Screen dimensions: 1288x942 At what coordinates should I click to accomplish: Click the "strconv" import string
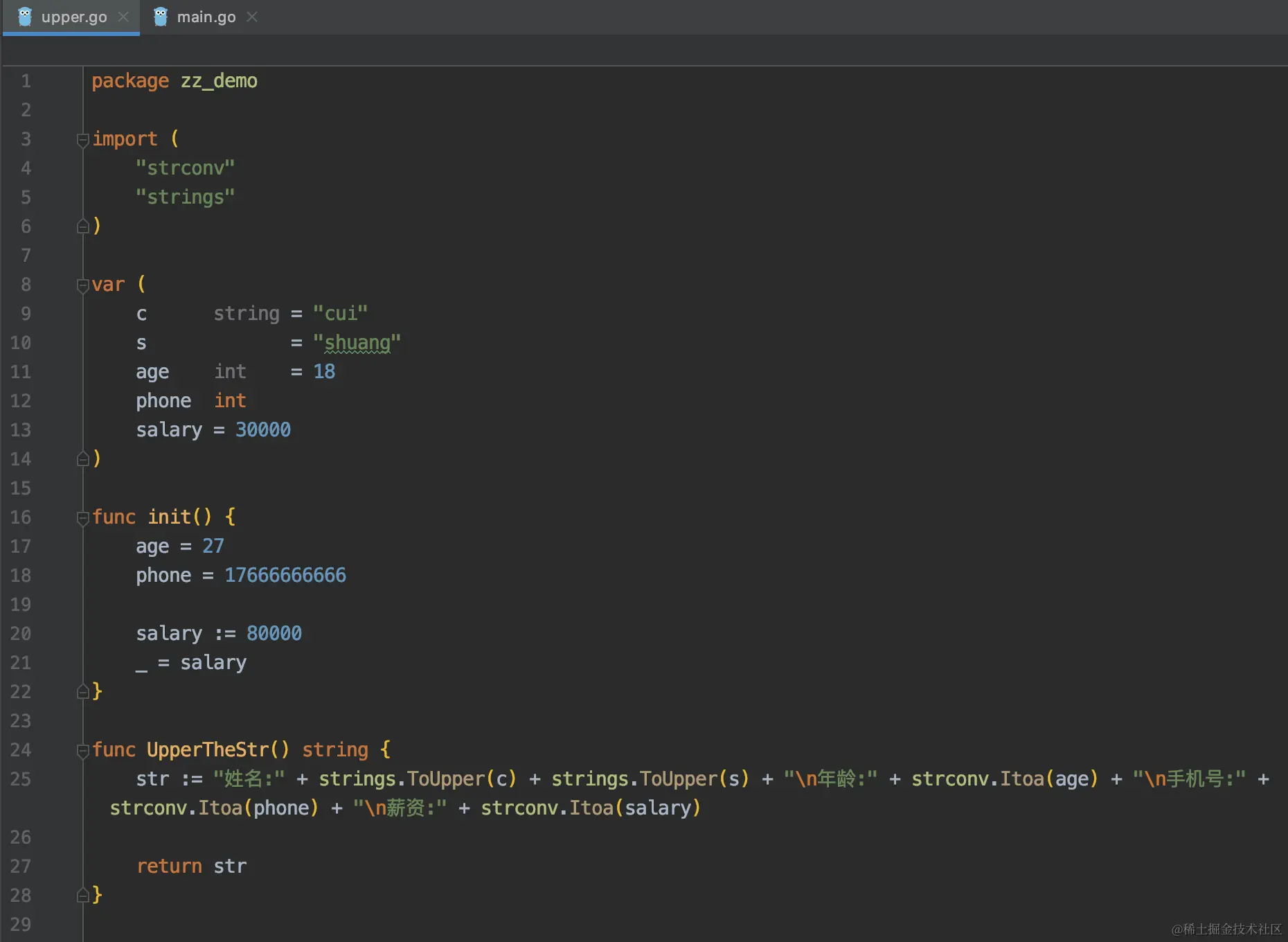point(185,168)
